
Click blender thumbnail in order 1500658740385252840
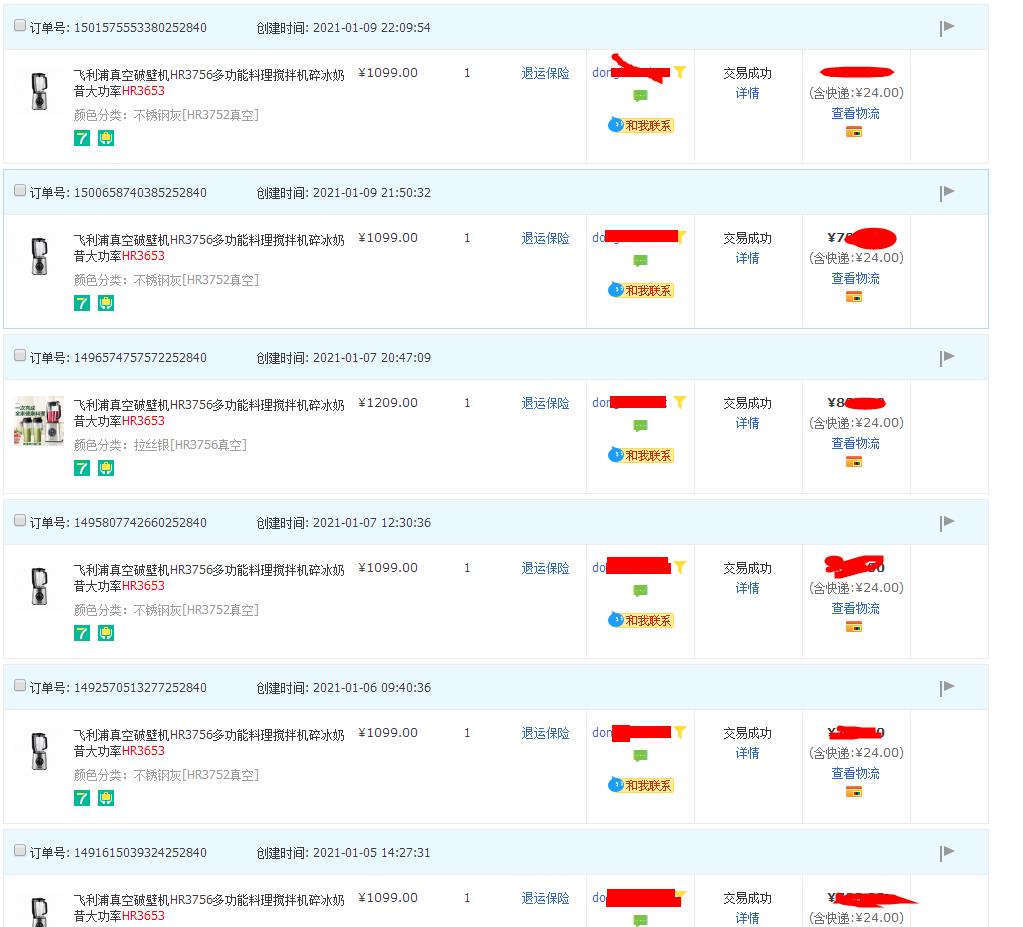click(39, 256)
